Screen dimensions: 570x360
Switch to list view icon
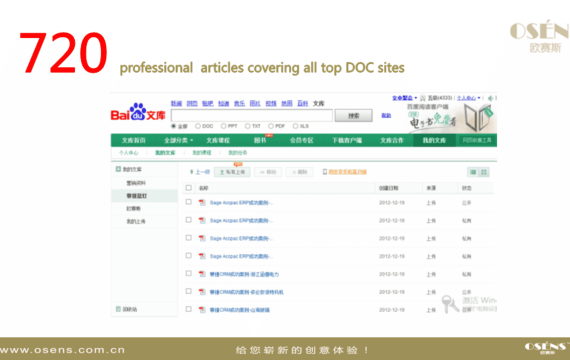coord(473,172)
